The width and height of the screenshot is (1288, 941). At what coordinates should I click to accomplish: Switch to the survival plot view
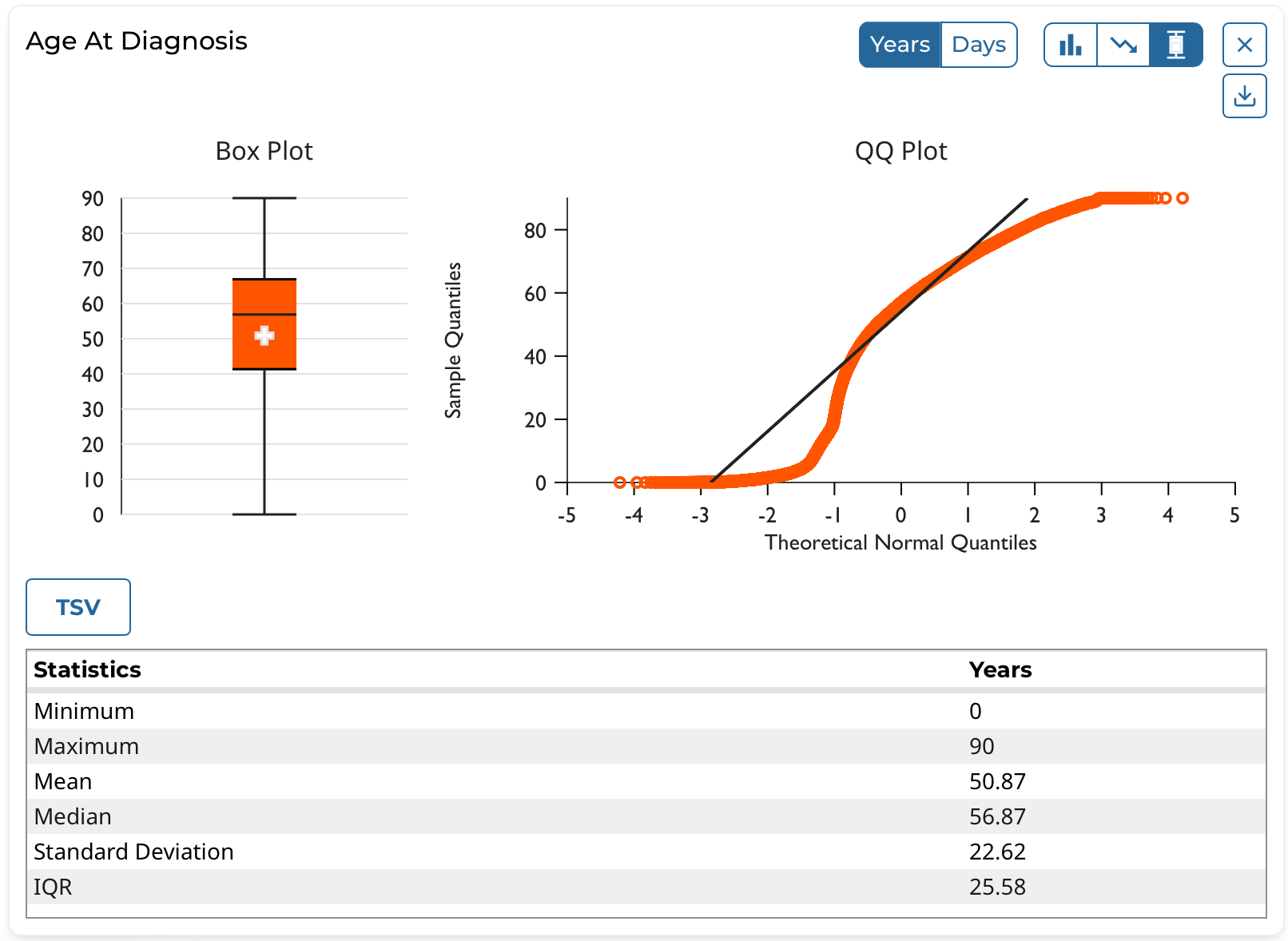1123,45
